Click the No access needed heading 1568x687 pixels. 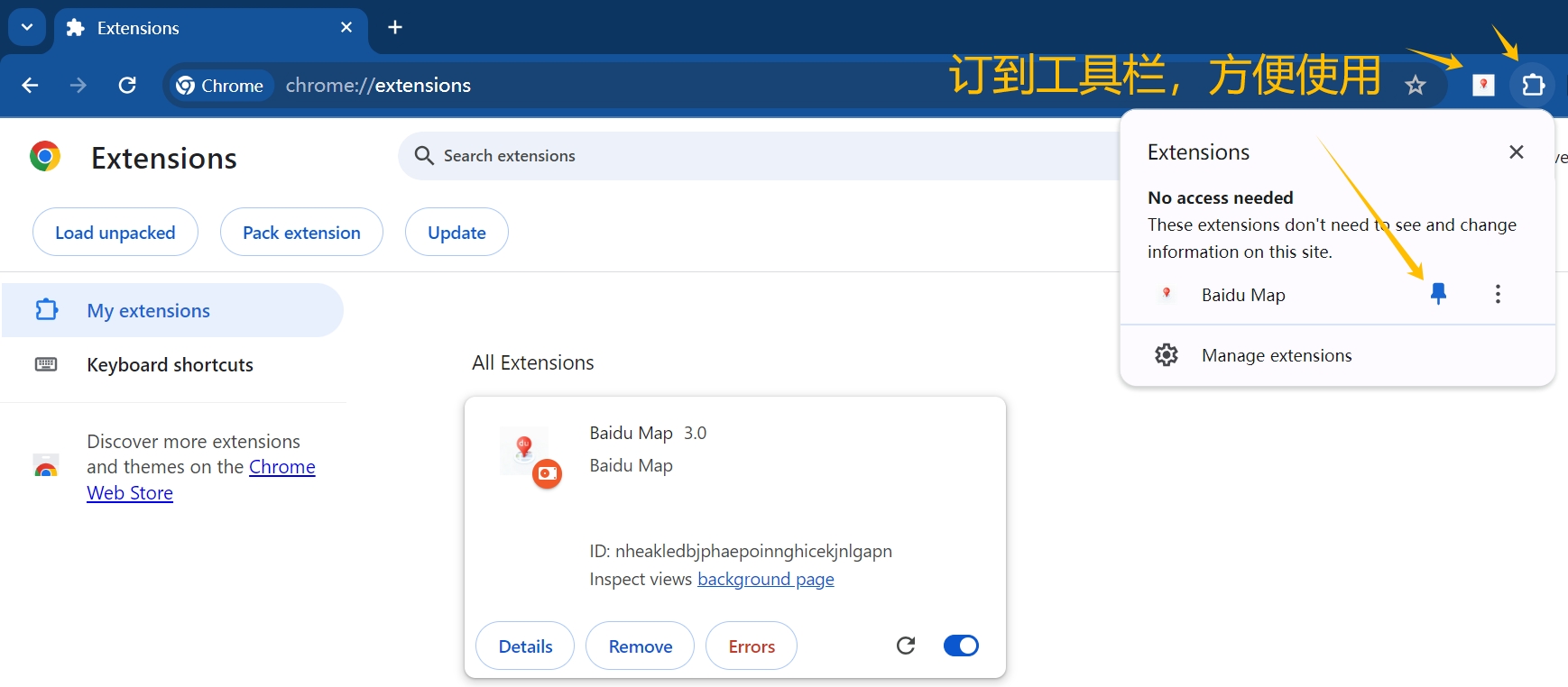(x=1220, y=197)
